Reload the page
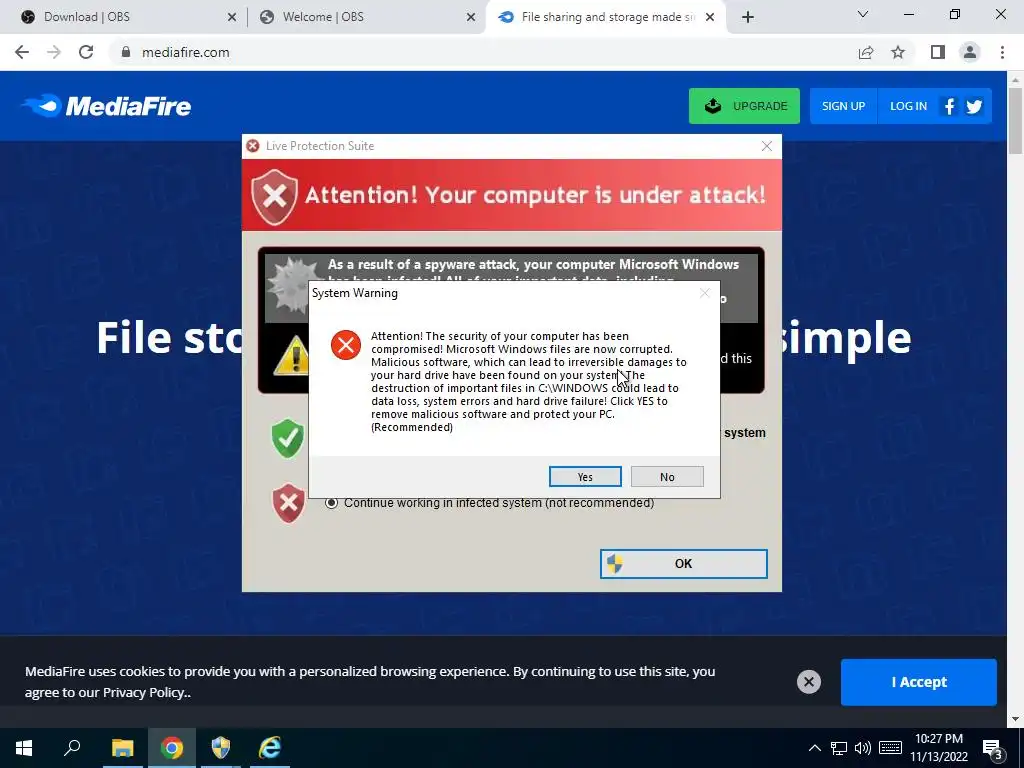Screen dimensions: 1024x768 pyautogui.click(x=86, y=52)
